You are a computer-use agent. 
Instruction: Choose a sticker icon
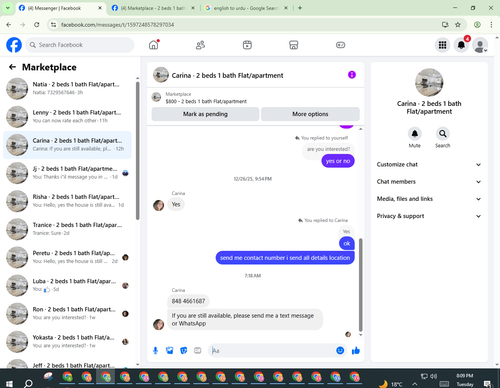[x=184, y=350]
